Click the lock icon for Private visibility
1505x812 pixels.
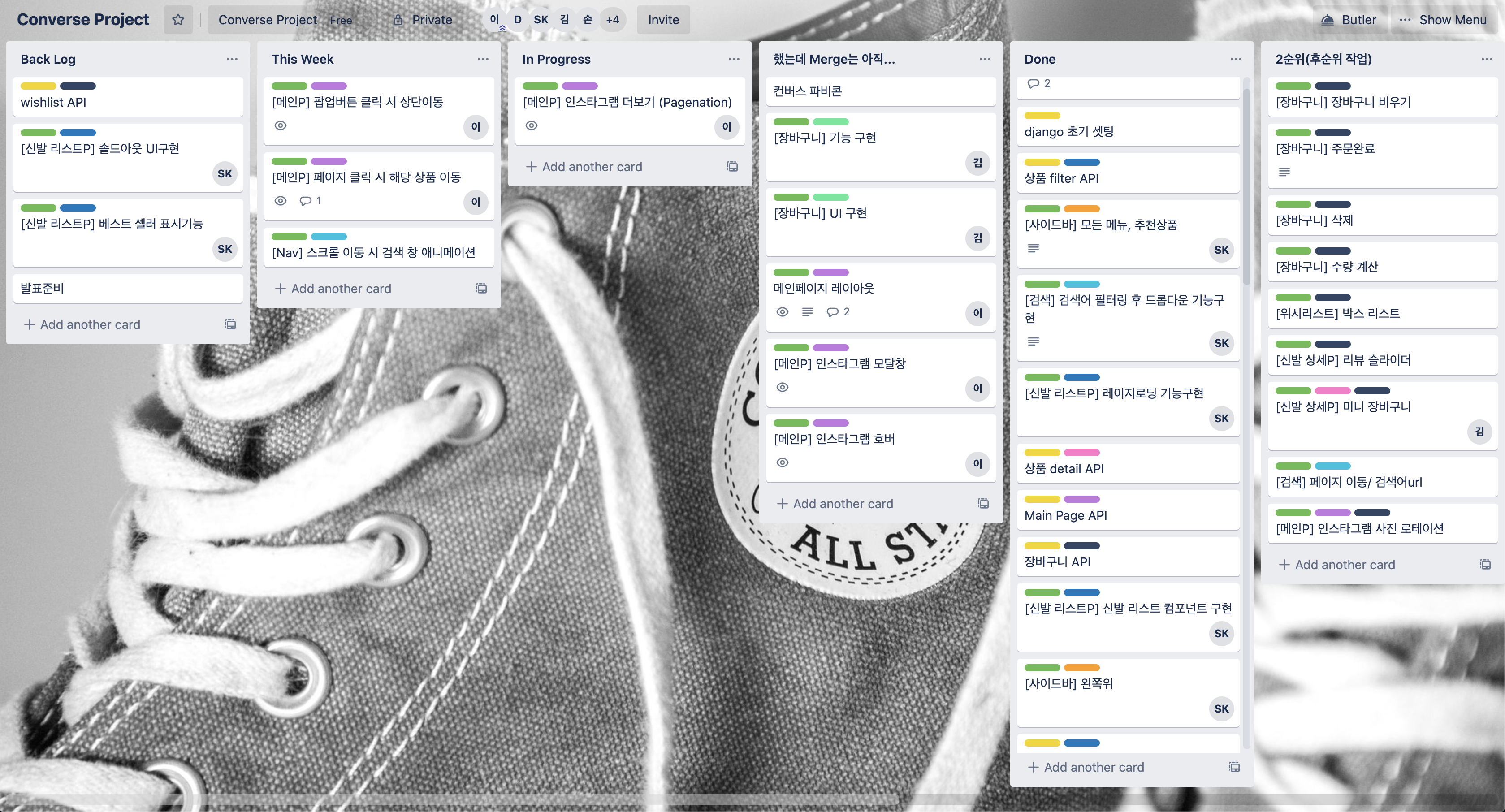pyautogui.click(x=398, y=20)
